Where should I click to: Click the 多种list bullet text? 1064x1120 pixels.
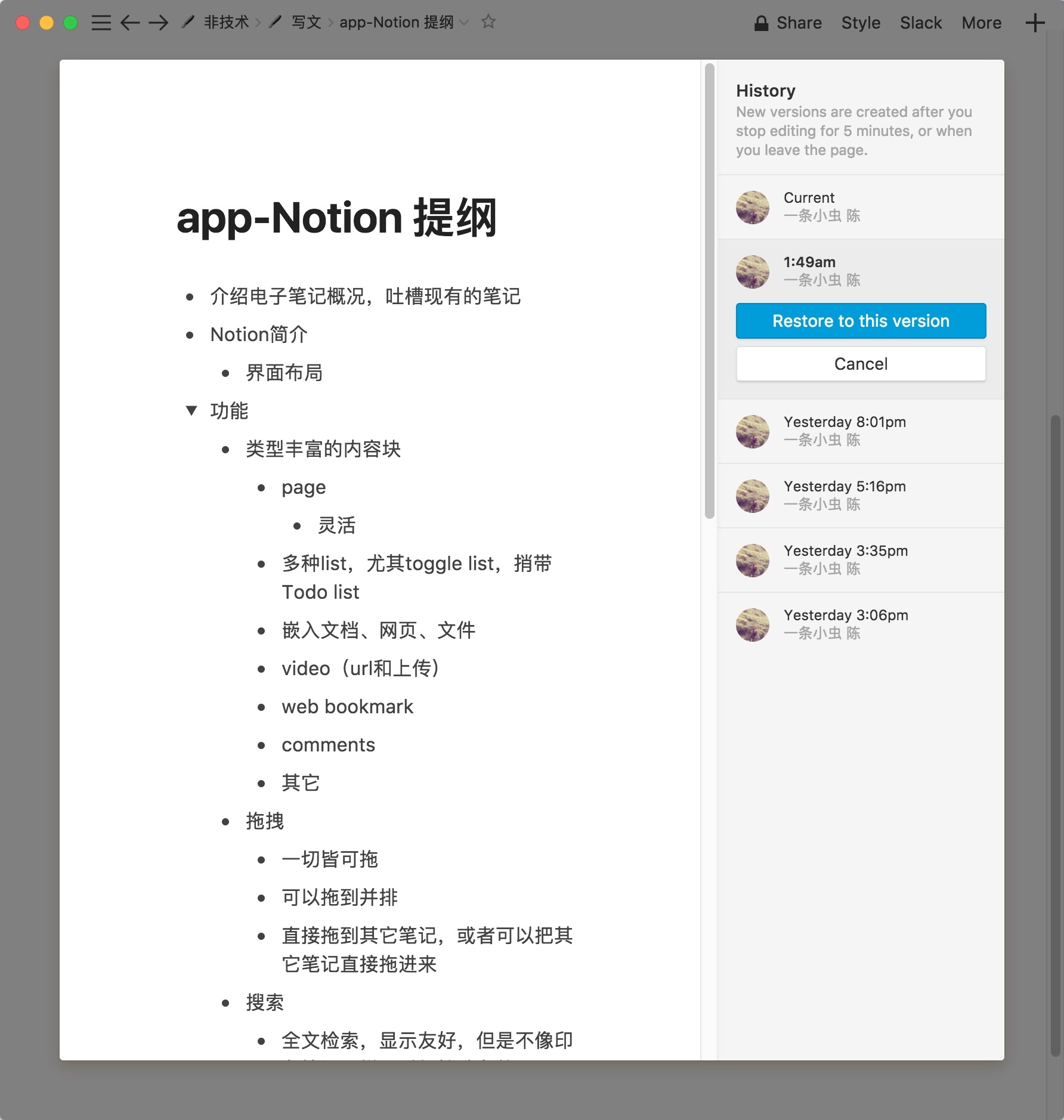point(417,578)
